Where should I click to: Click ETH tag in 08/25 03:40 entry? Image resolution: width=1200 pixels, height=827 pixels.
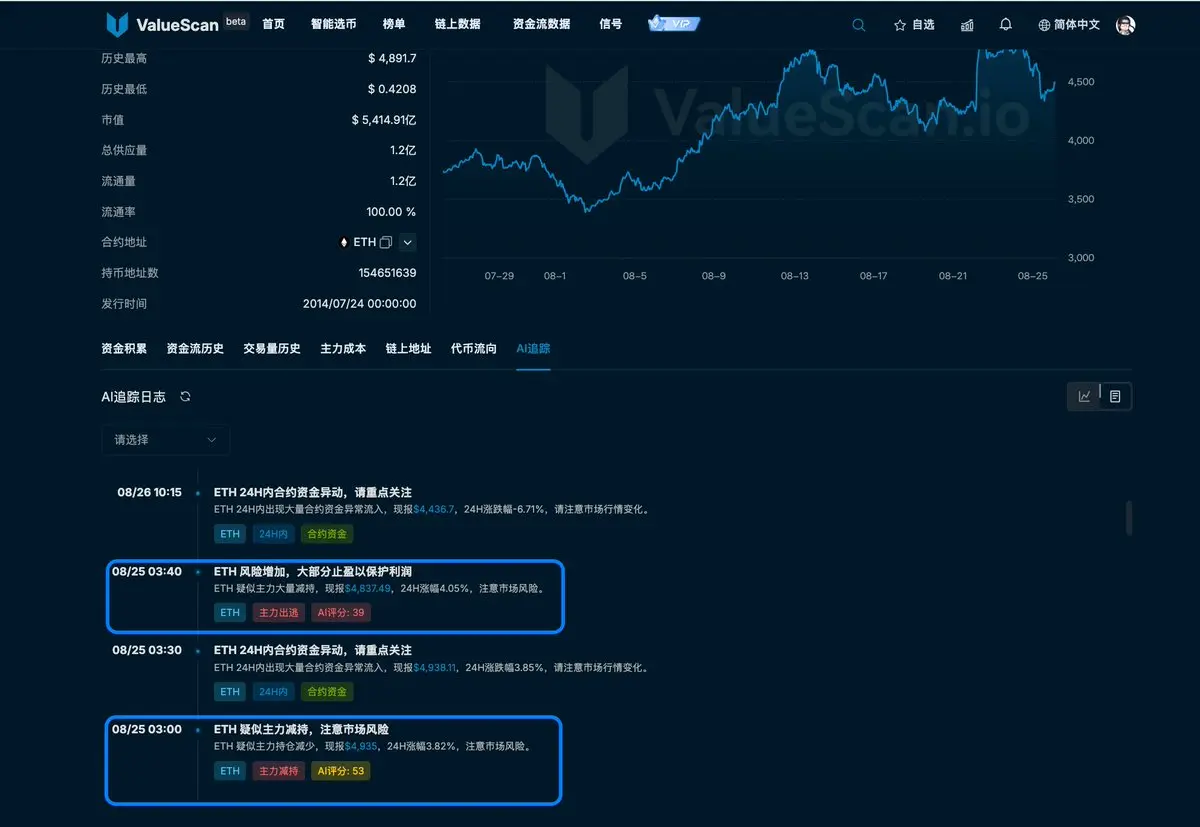[x=230, y=613]
